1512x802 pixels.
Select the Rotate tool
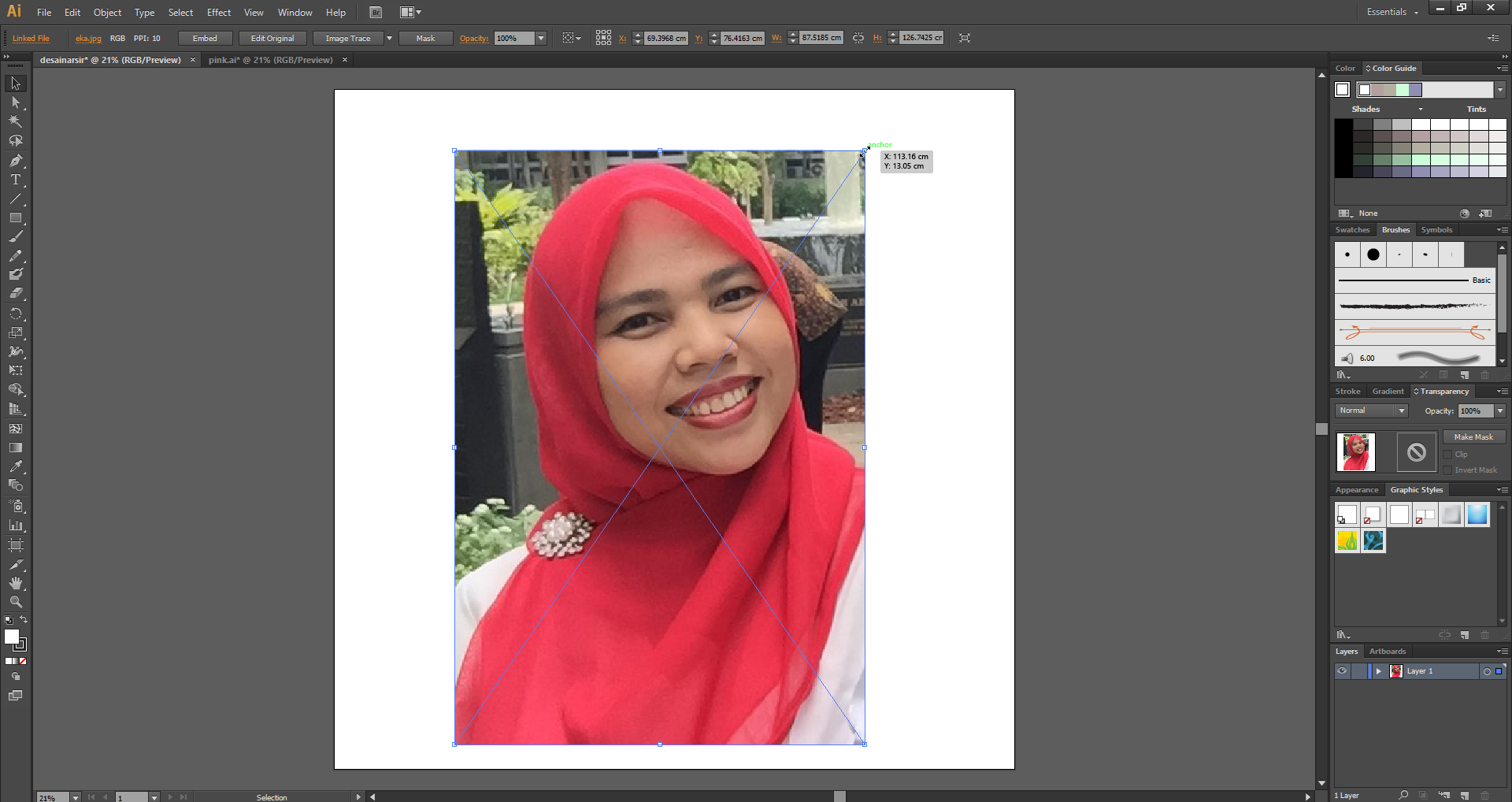click(x=16, y=314)
